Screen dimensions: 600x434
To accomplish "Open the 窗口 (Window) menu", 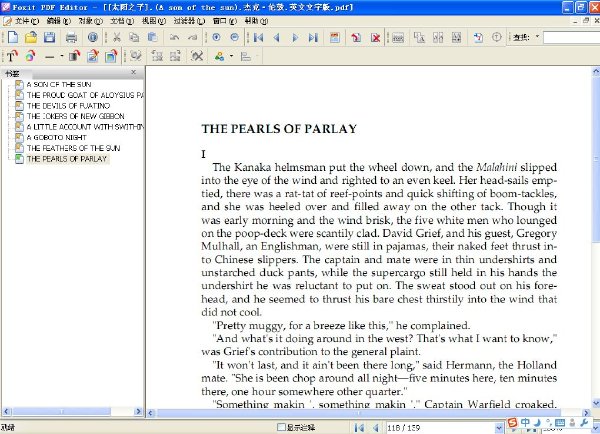I will tap(225, 21).
